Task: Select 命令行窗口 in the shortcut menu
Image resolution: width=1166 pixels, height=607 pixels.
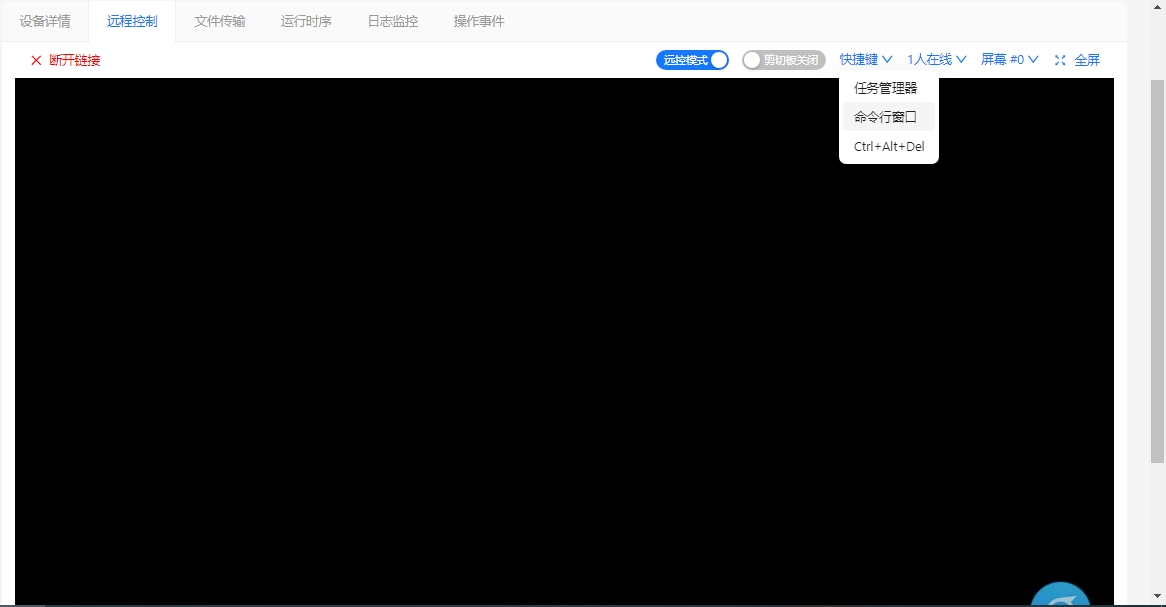Action: (889, 117)
